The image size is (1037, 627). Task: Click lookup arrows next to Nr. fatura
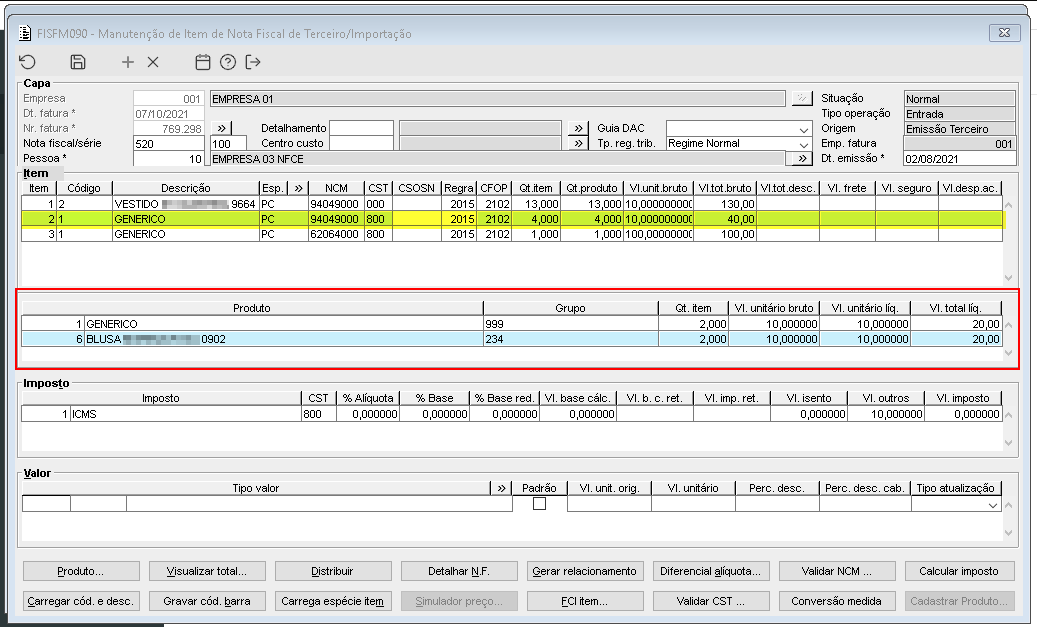223,129
